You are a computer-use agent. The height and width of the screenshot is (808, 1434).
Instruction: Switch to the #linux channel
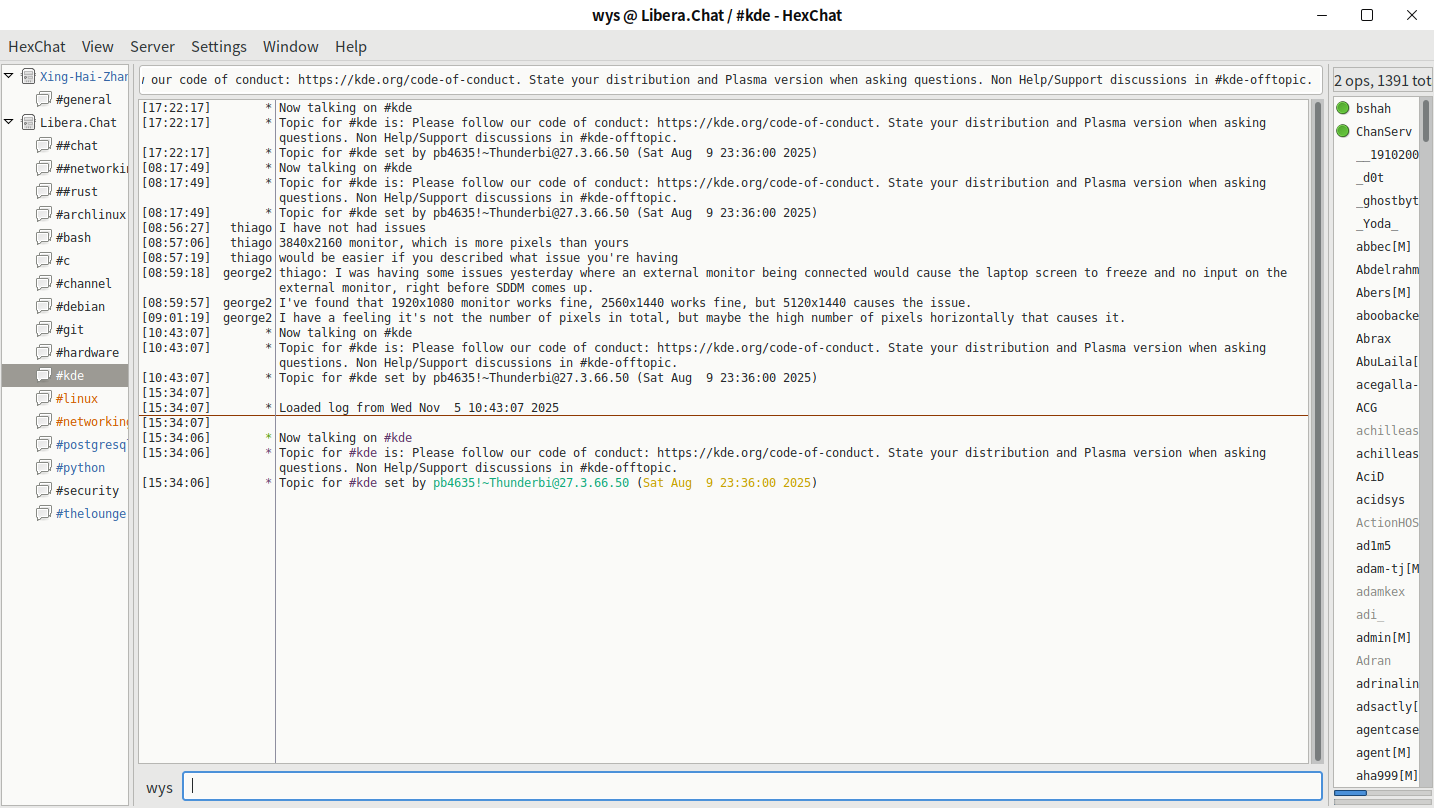pos(77,398)
